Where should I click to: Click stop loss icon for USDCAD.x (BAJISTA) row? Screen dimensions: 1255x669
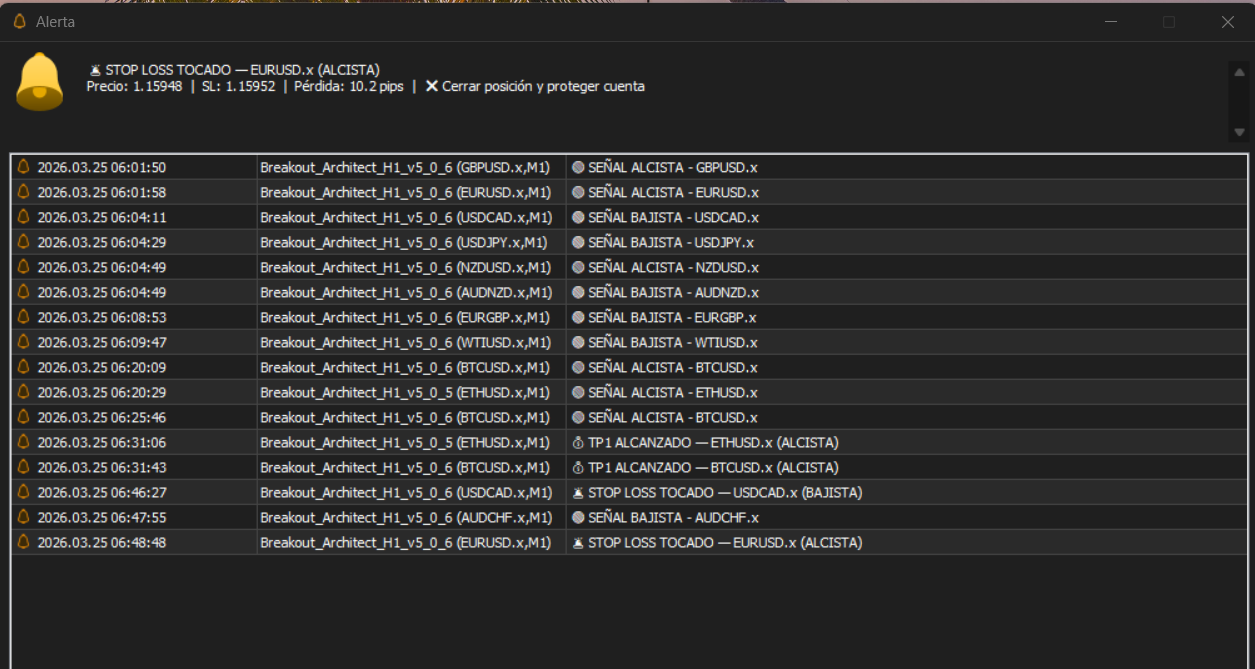[578, 492]
